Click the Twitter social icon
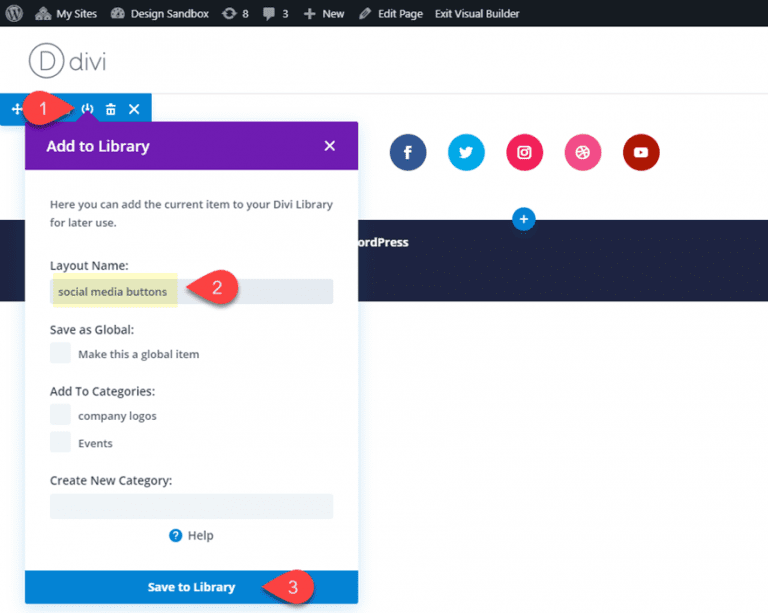Viewport: 768px width, 613px height. pos(466,153)
